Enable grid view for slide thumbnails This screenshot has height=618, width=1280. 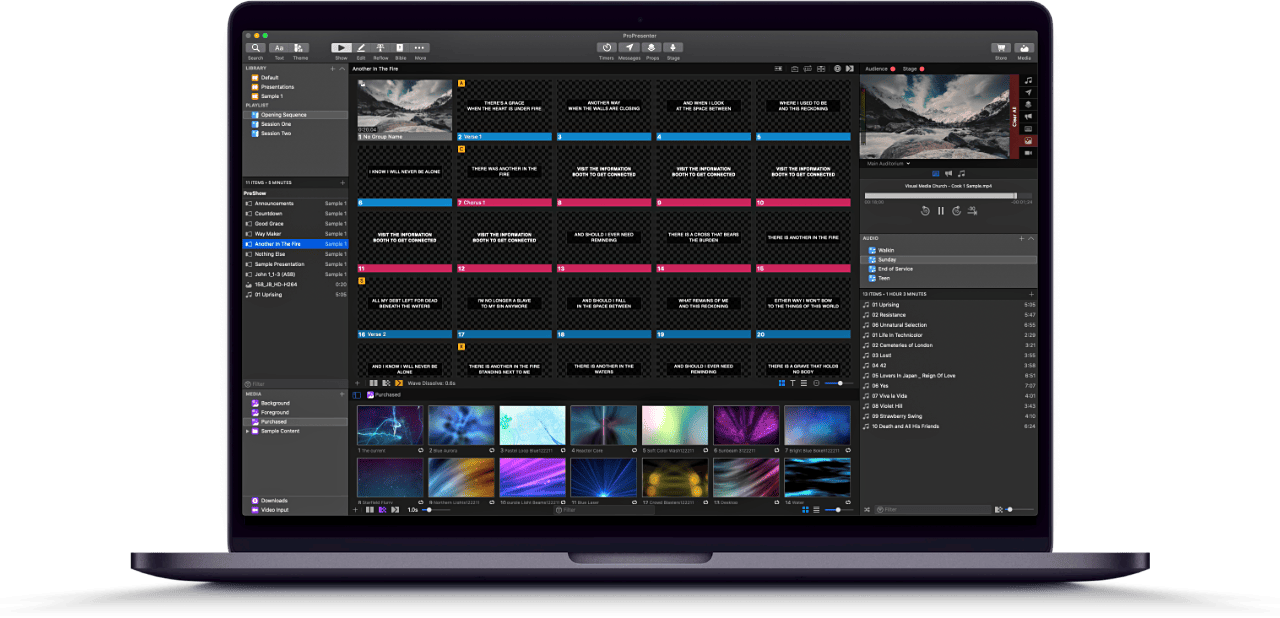point(782,383)
